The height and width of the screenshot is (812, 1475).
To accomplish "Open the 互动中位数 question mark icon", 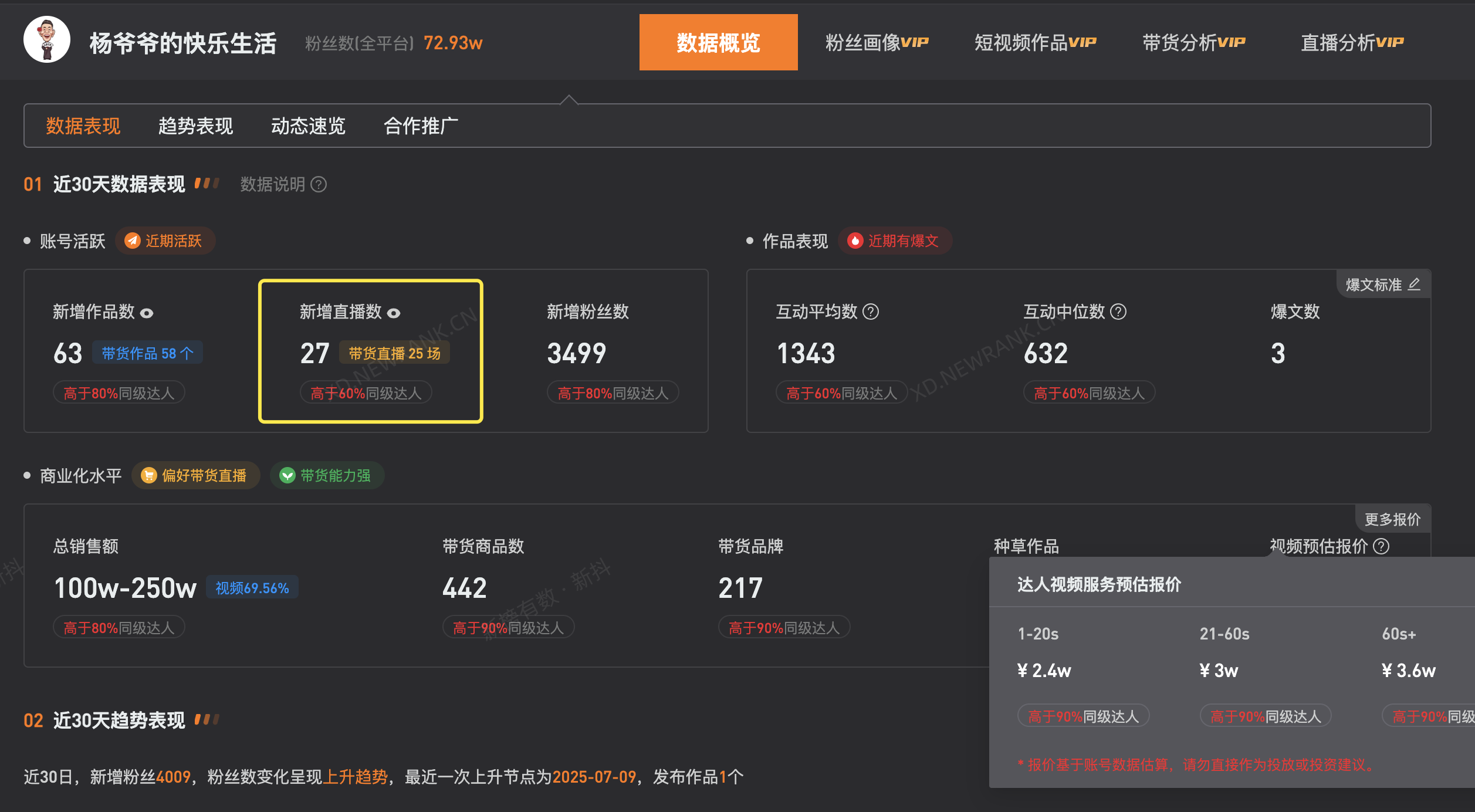I will pos(1118,312).
